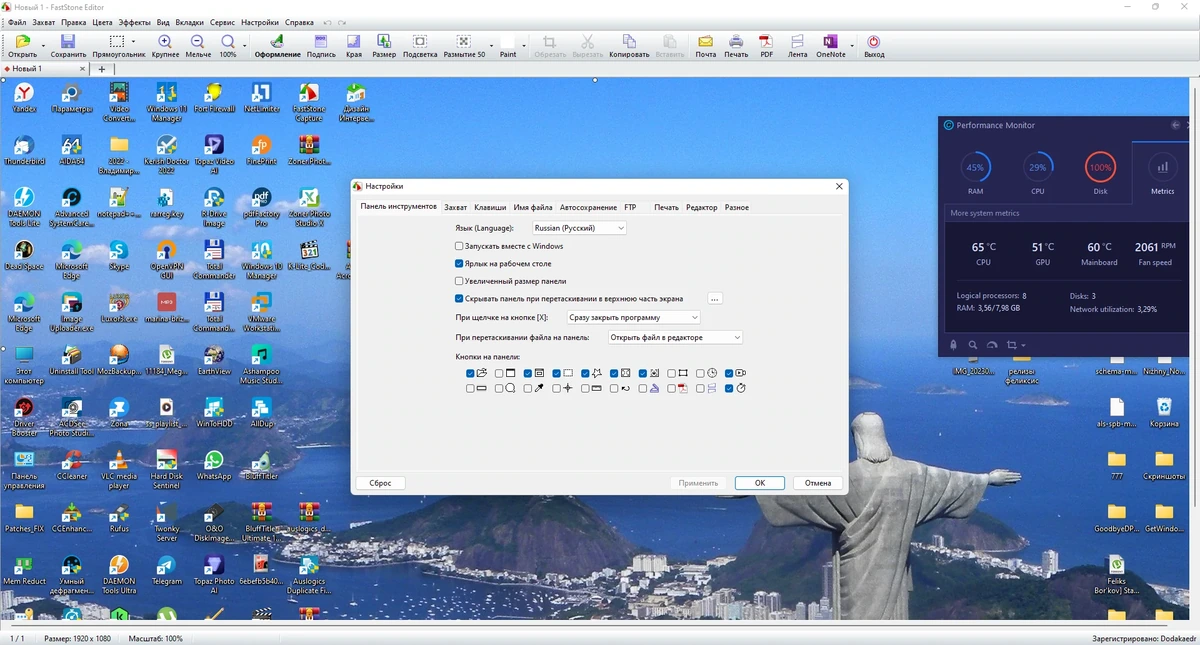The image size is (1200, 645).
Task: Expand the При щелчке на кнопке [X] dropdown
Action: coord(633,317)
